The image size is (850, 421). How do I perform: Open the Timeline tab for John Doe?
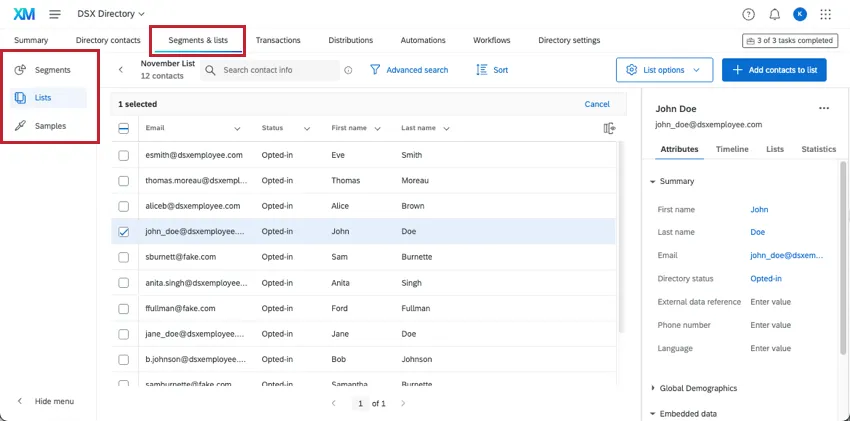pyautogui.click(x=732, y=149)
